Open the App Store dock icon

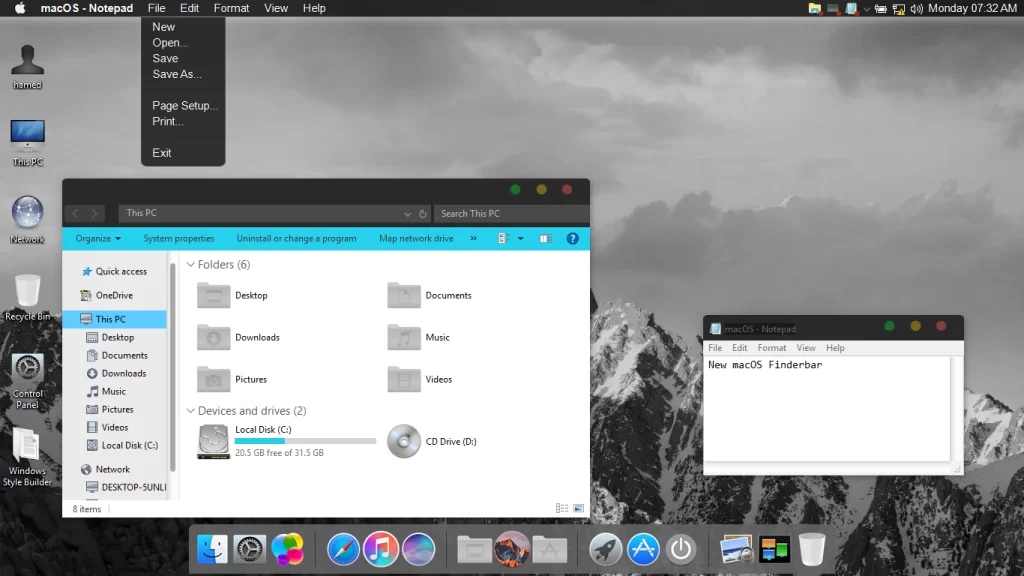click(643, 549)
